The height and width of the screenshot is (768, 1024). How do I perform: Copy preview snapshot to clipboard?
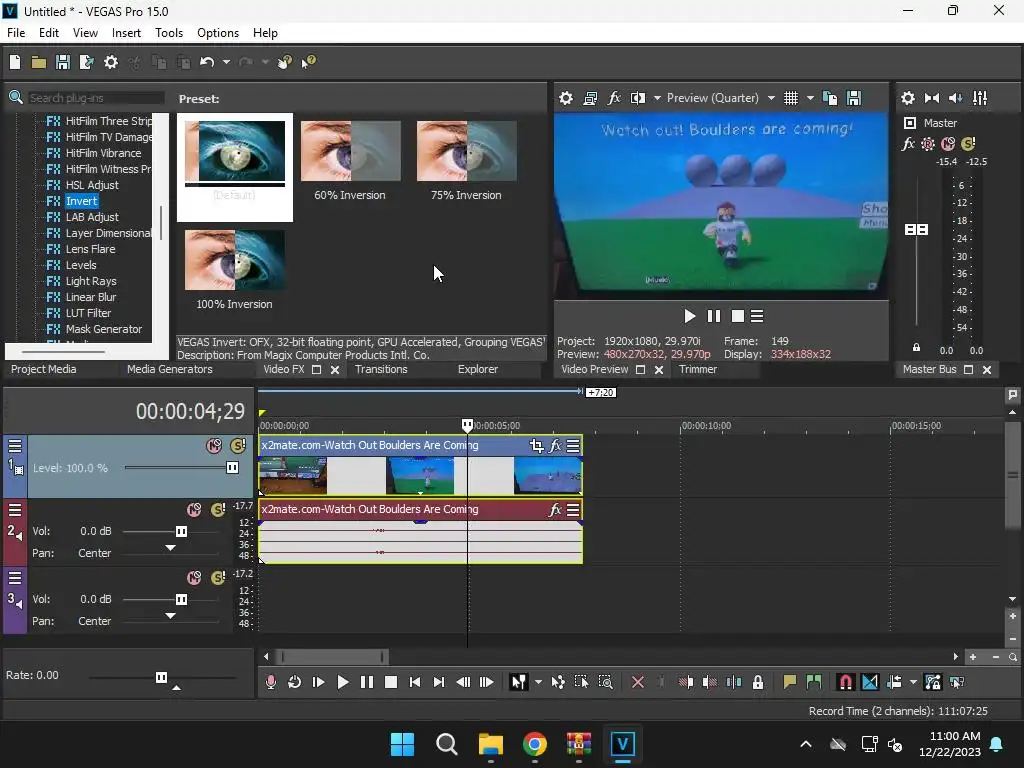coord(830,98)
